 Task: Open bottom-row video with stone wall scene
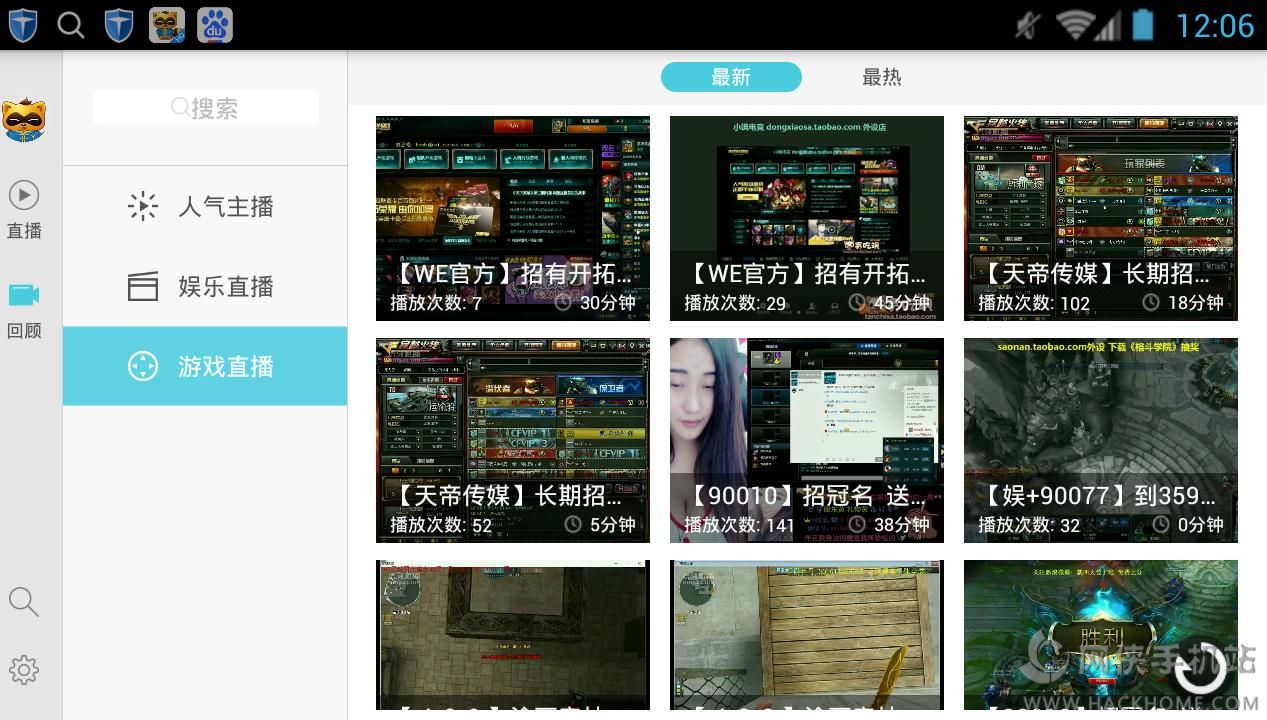[513, 635]
